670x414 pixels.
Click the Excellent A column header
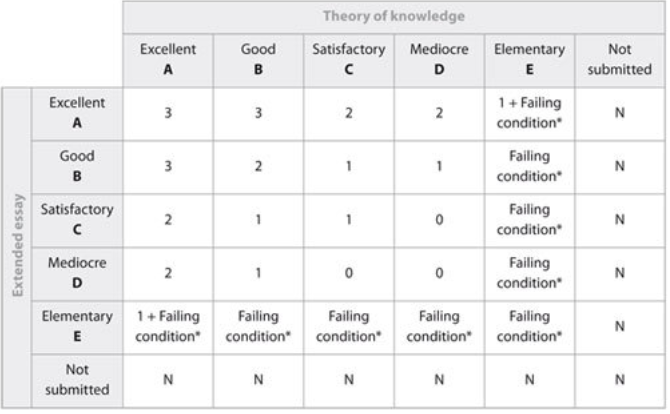point(168,60)
